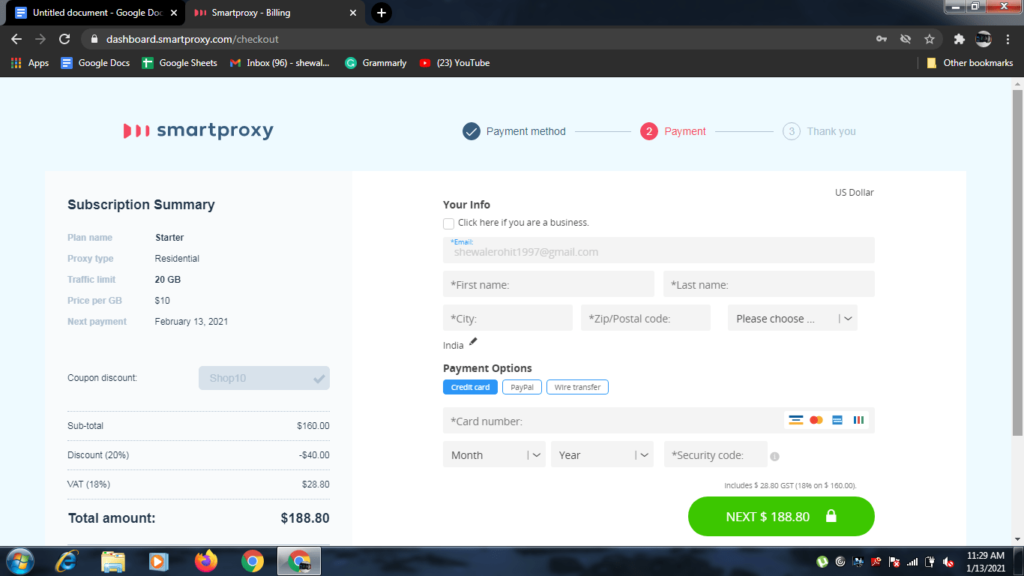This screenshot has height=576, width=1024.
Task: Click the Card number field
Action: point(658,421)
